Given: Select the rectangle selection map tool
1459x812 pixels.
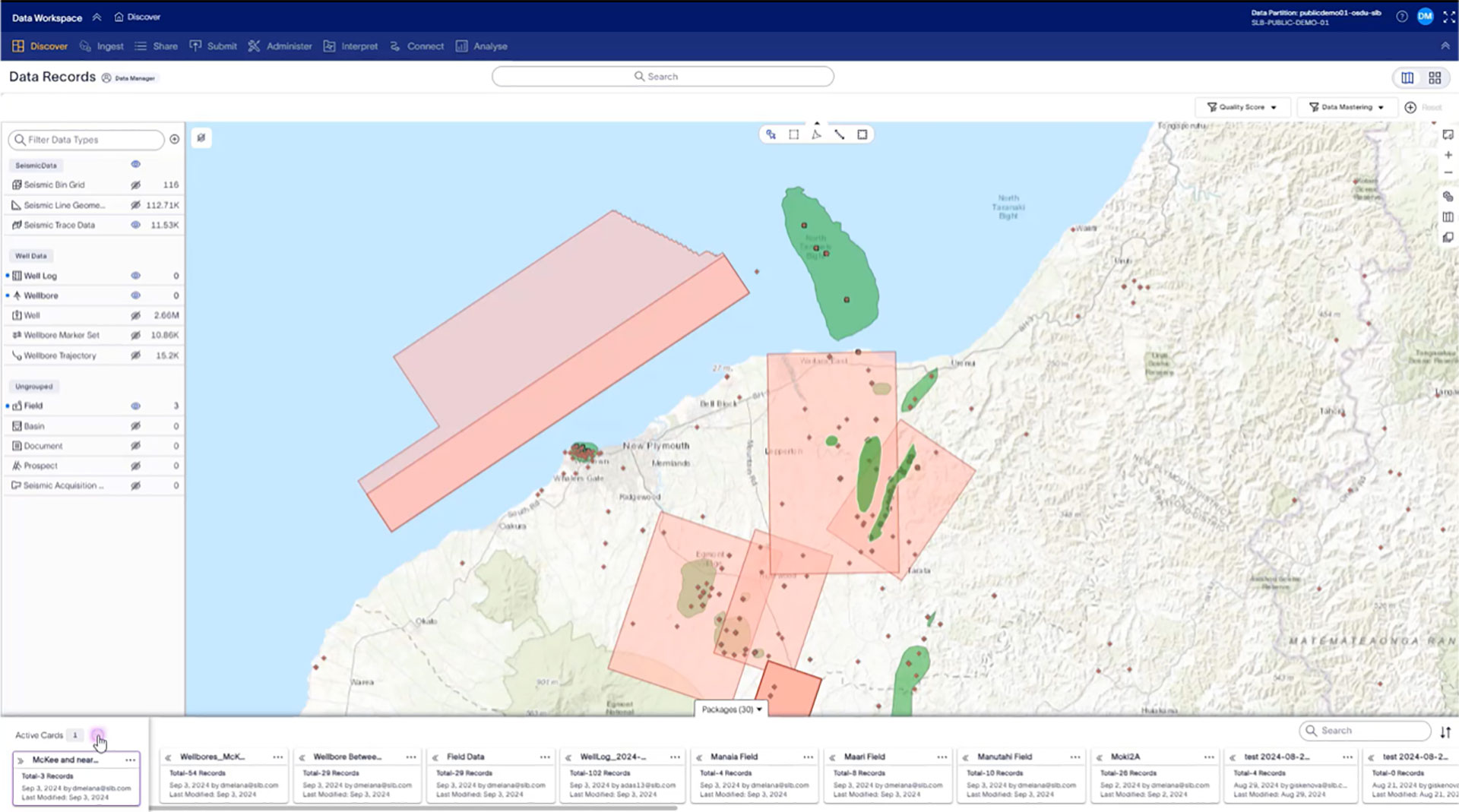Looking at the screenshot, I should point(793,134).
